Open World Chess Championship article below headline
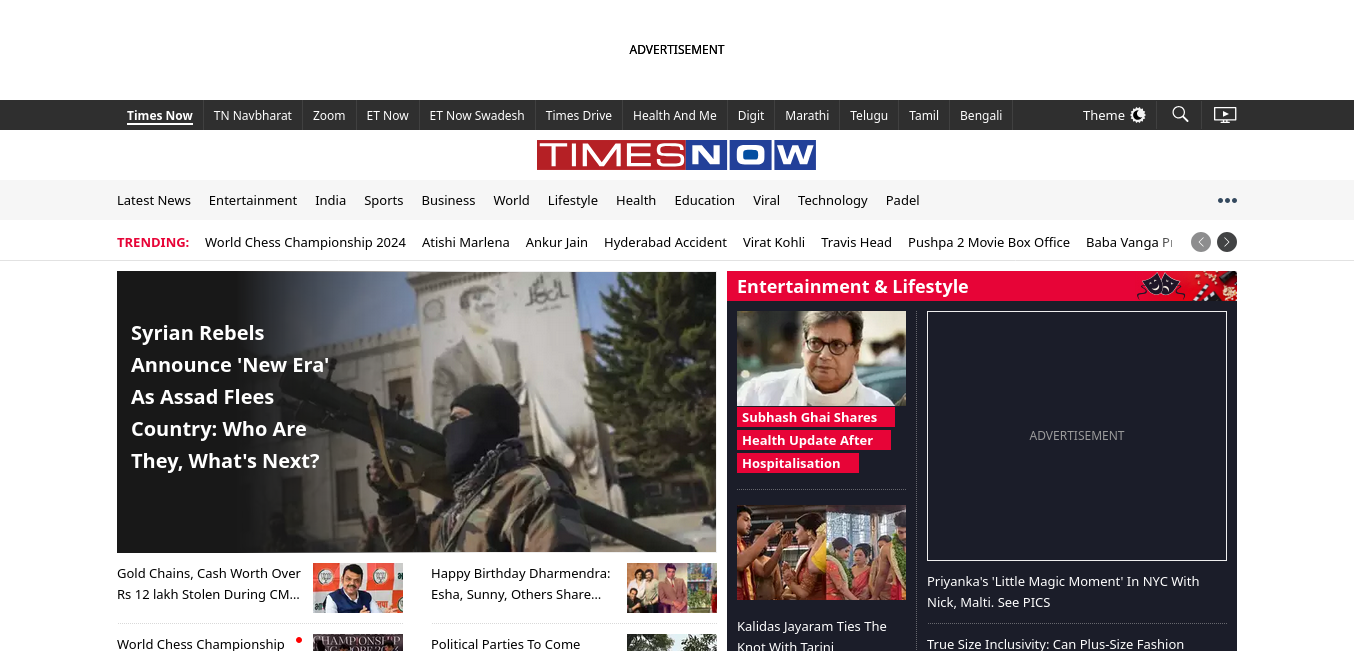Screen dimensions: 1366x651 click(201, 643)
